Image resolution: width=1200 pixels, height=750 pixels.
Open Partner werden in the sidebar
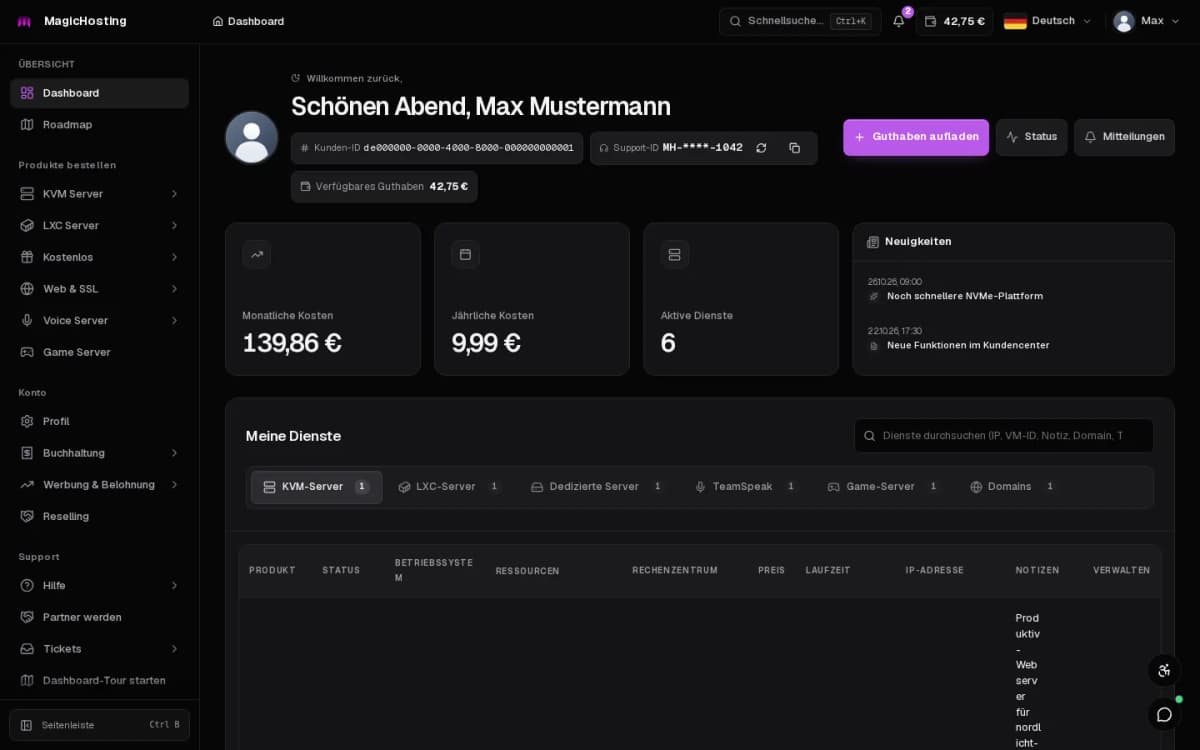99,618
